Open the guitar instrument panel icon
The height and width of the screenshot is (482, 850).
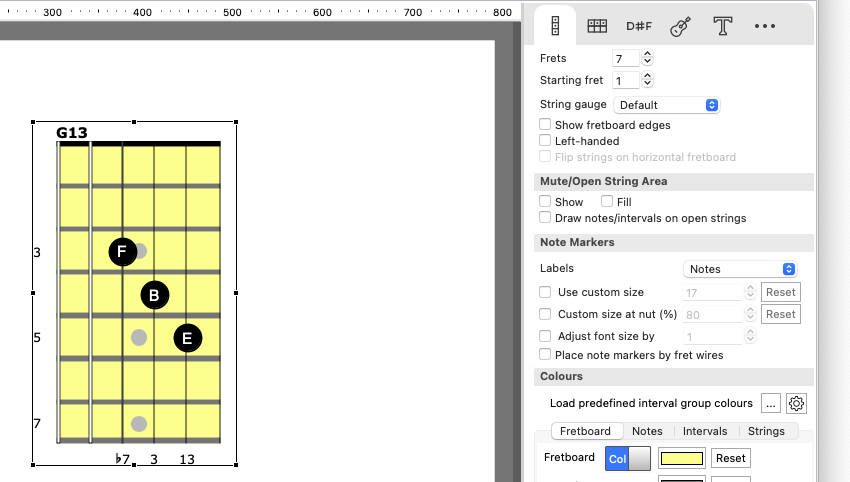point(681,26)
